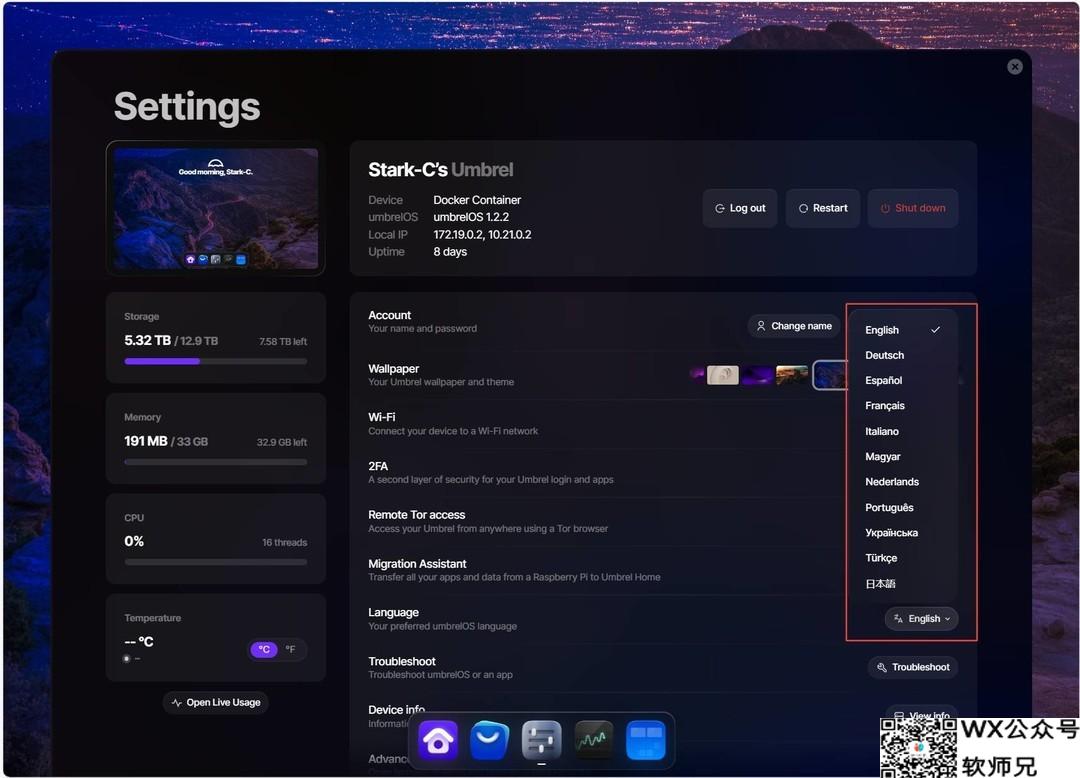The width and height of the screenshot is (1080, 778).
Task: Open the Settings dock icon
Action: point(541,741)
